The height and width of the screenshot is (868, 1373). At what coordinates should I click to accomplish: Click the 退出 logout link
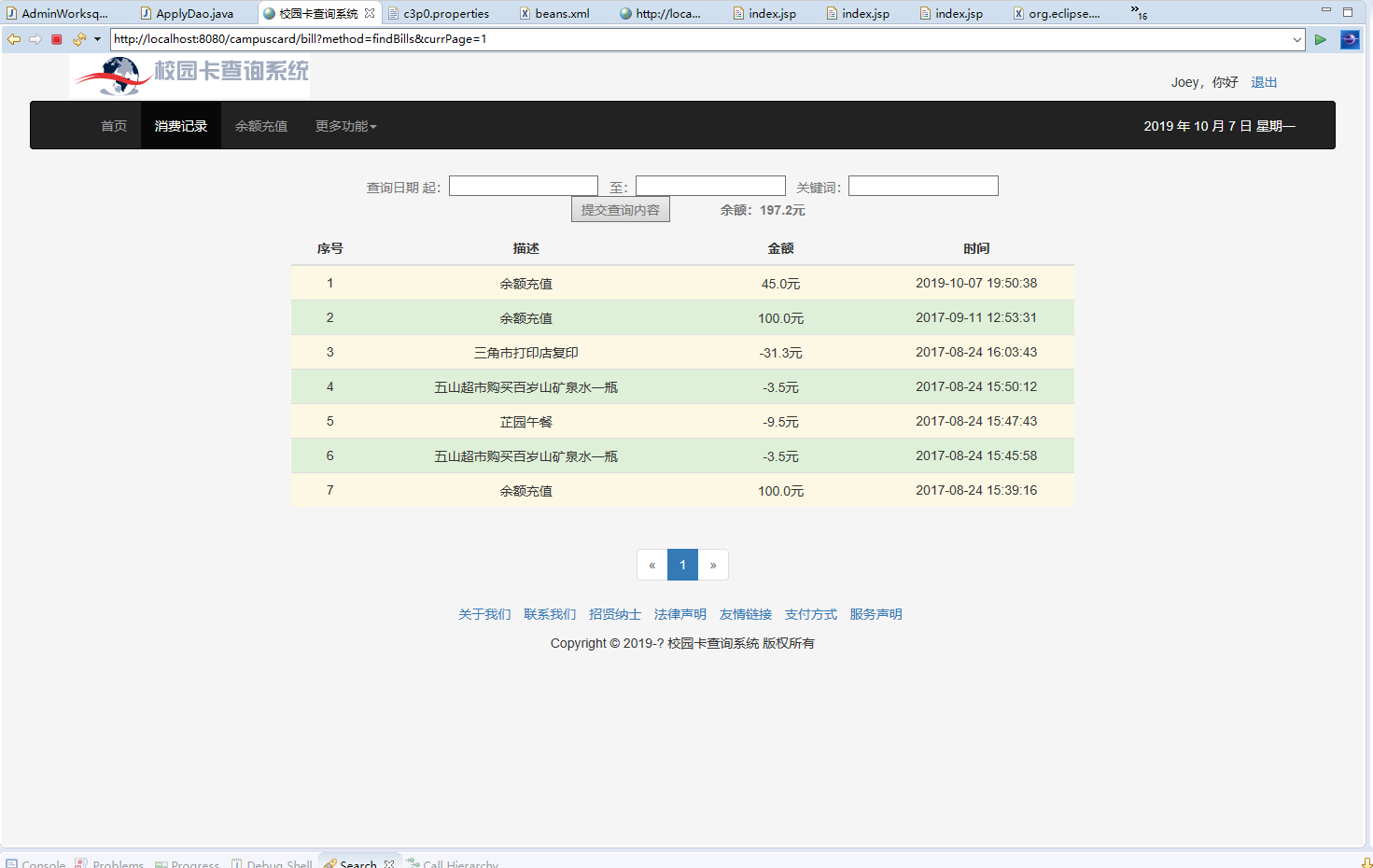tap(1264, 82)
